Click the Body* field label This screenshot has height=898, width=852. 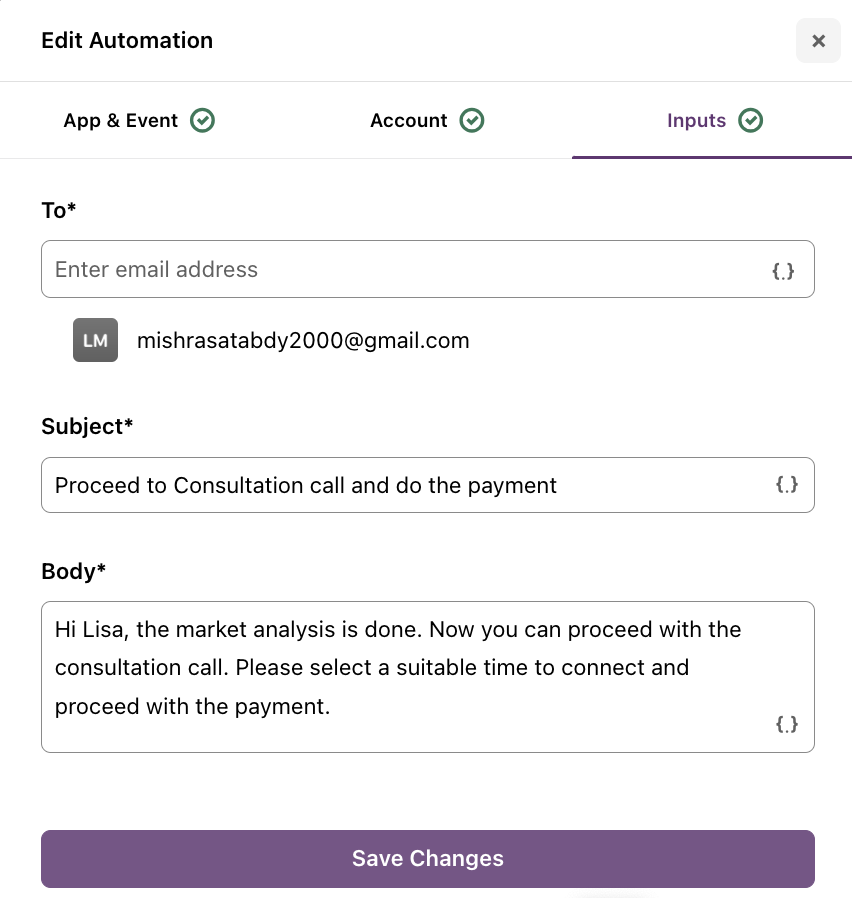point(73,572)
